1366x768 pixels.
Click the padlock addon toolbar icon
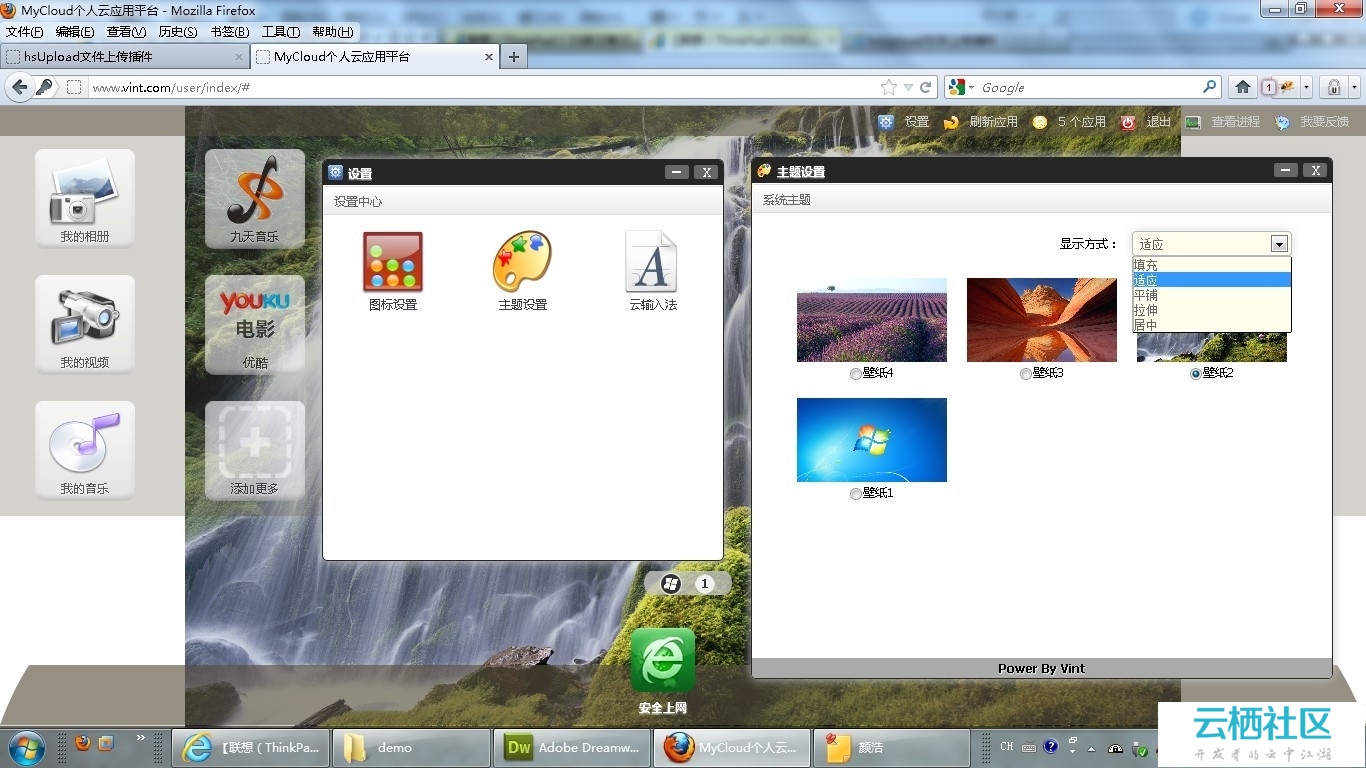pyautogui.click(x=1334, y=87)
